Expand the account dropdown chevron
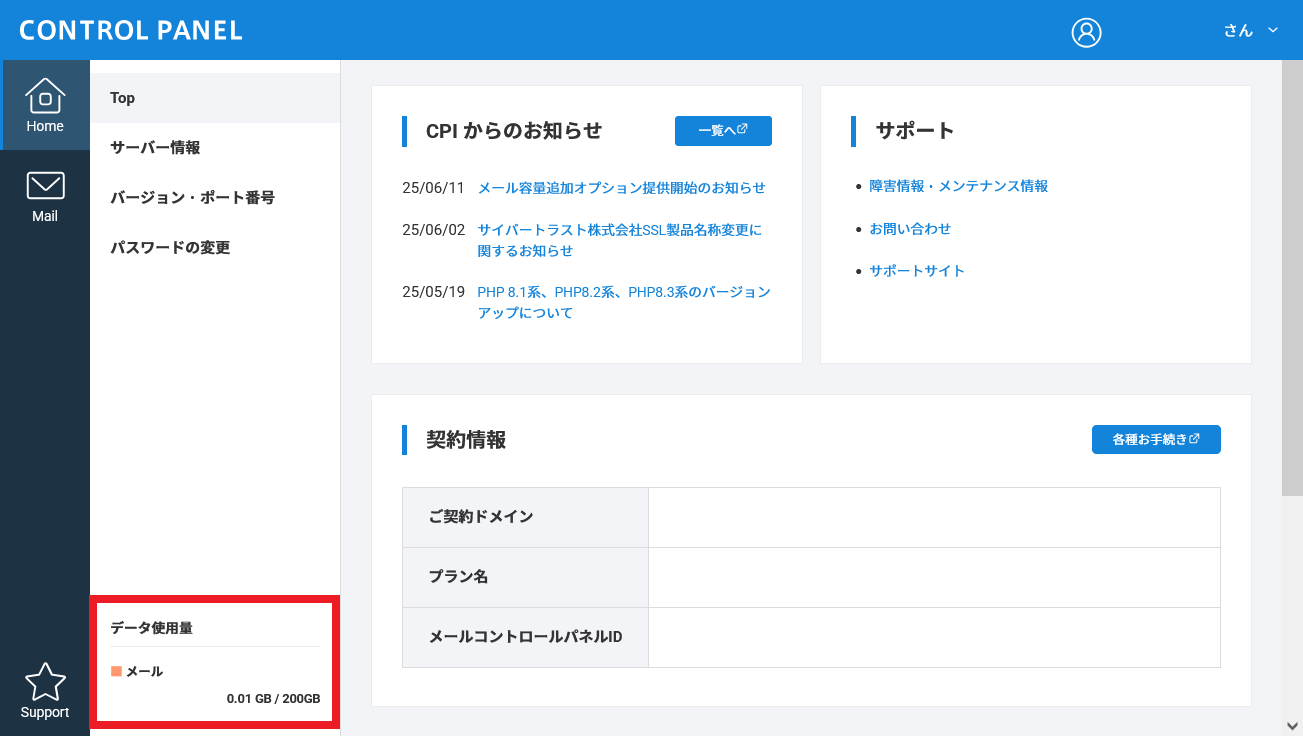The image size is (1303, 736). click(x=1273, y=30)
